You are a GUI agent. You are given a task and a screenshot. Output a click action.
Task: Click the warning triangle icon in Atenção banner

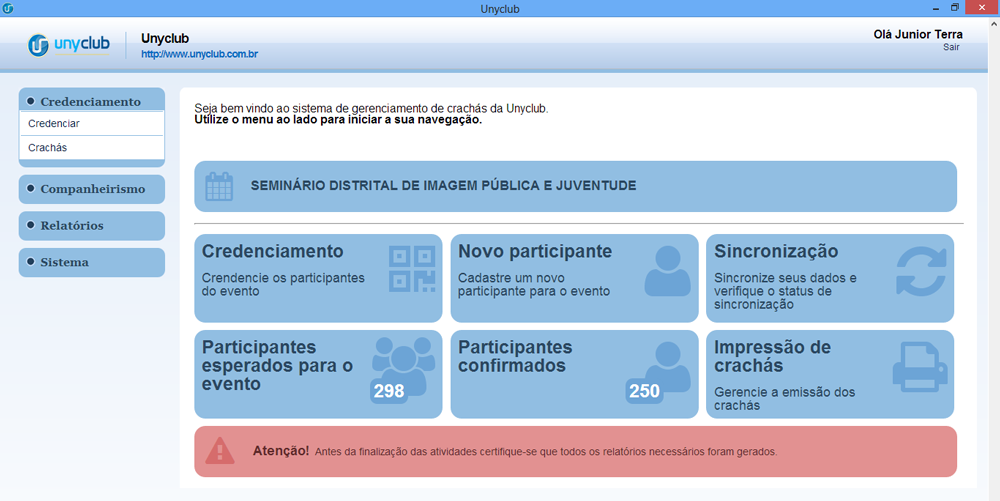tap(220, 451)
